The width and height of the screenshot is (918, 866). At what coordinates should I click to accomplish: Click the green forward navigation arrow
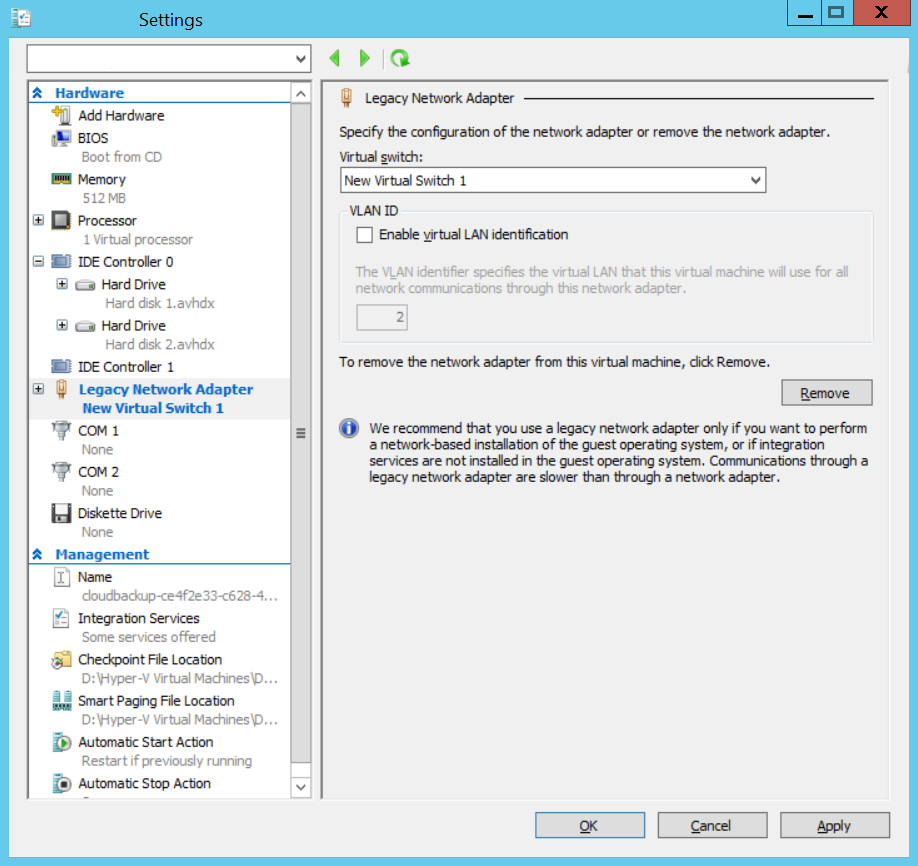click(365, 58)
